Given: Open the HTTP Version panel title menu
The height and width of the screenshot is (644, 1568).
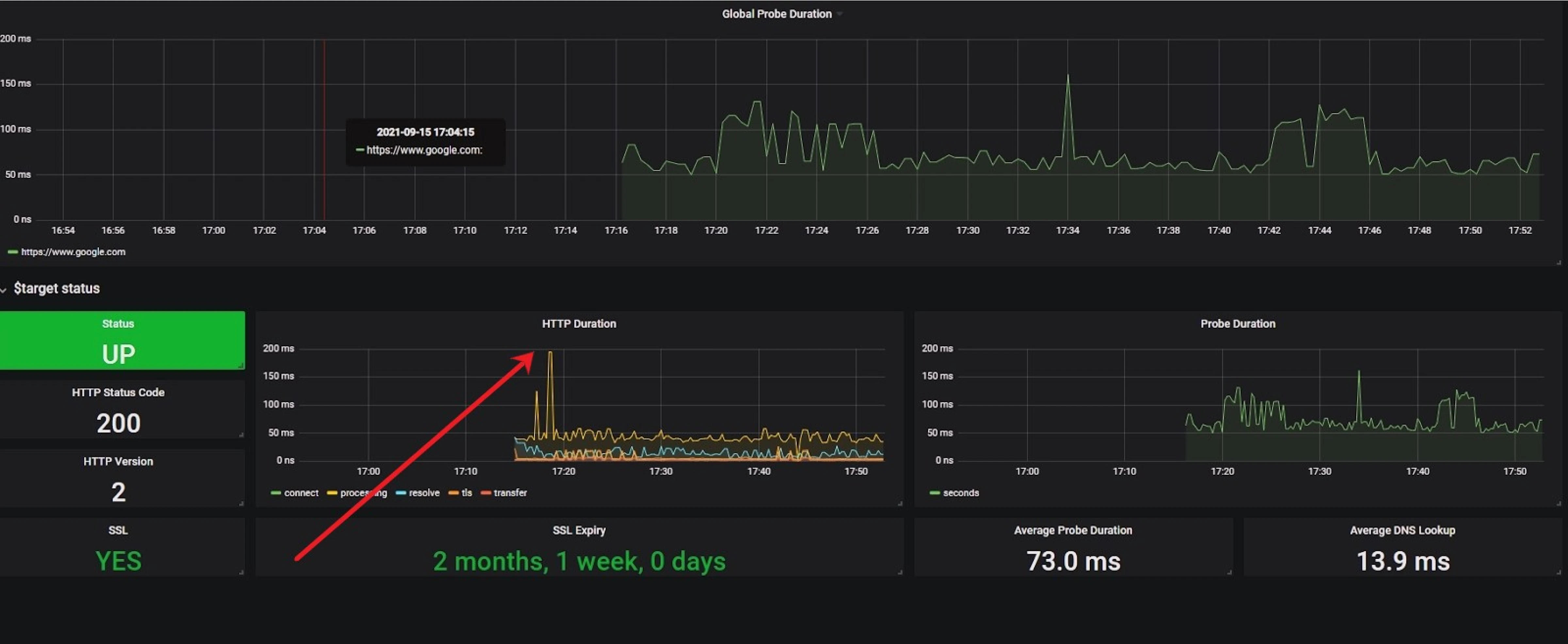Looking at the screenshot, I should pos(118,461).
